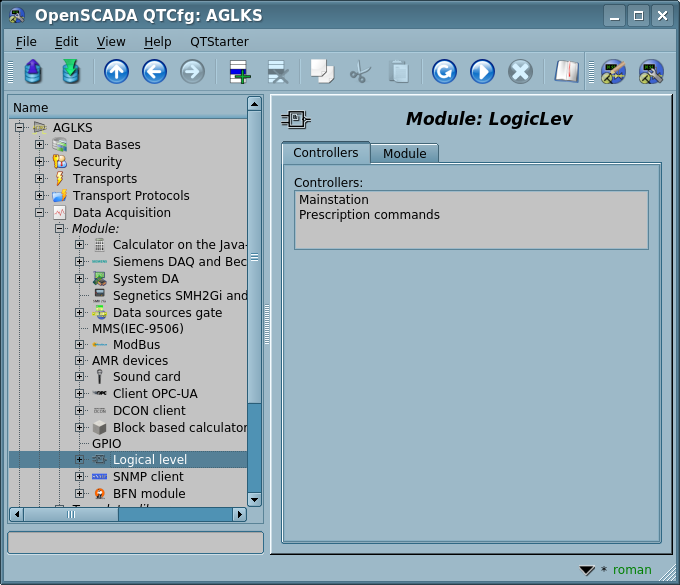Click the tree scrollbar down arrow
680x585 pixels.
tap(254, 500)
